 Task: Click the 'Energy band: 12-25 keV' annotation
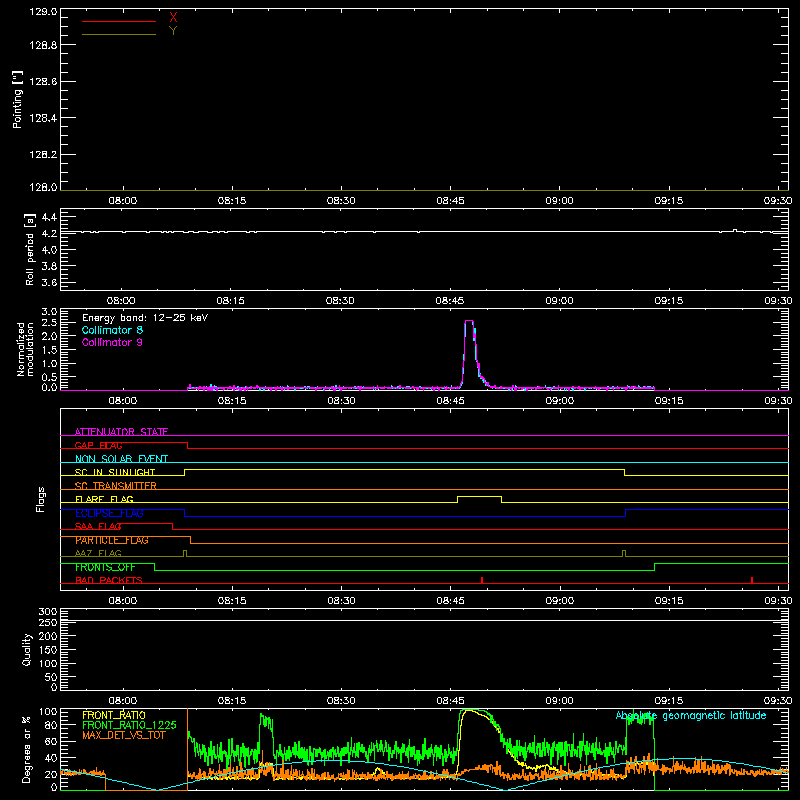[145, 318]
